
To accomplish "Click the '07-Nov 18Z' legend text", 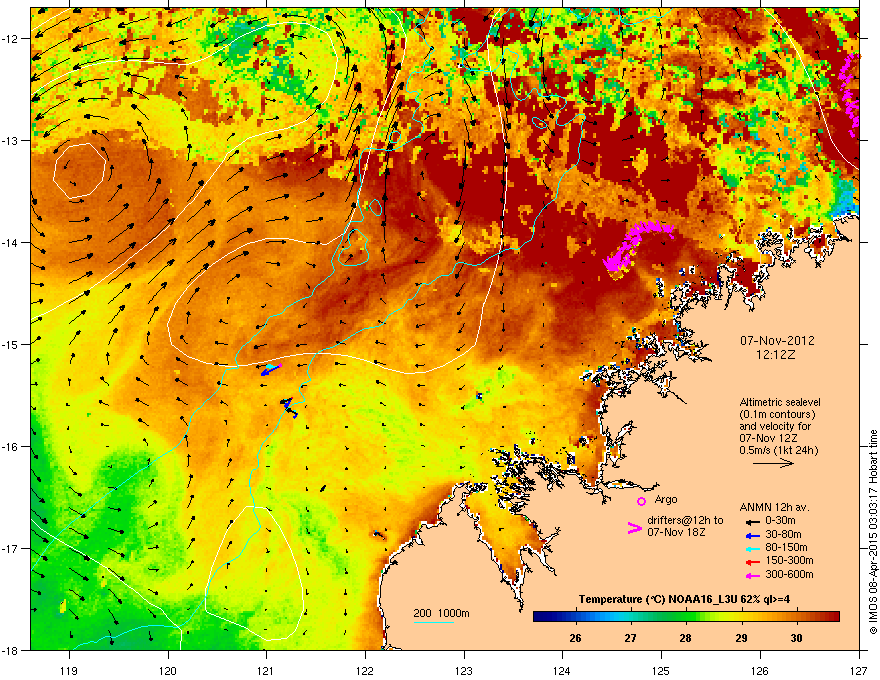I will 676,532.
